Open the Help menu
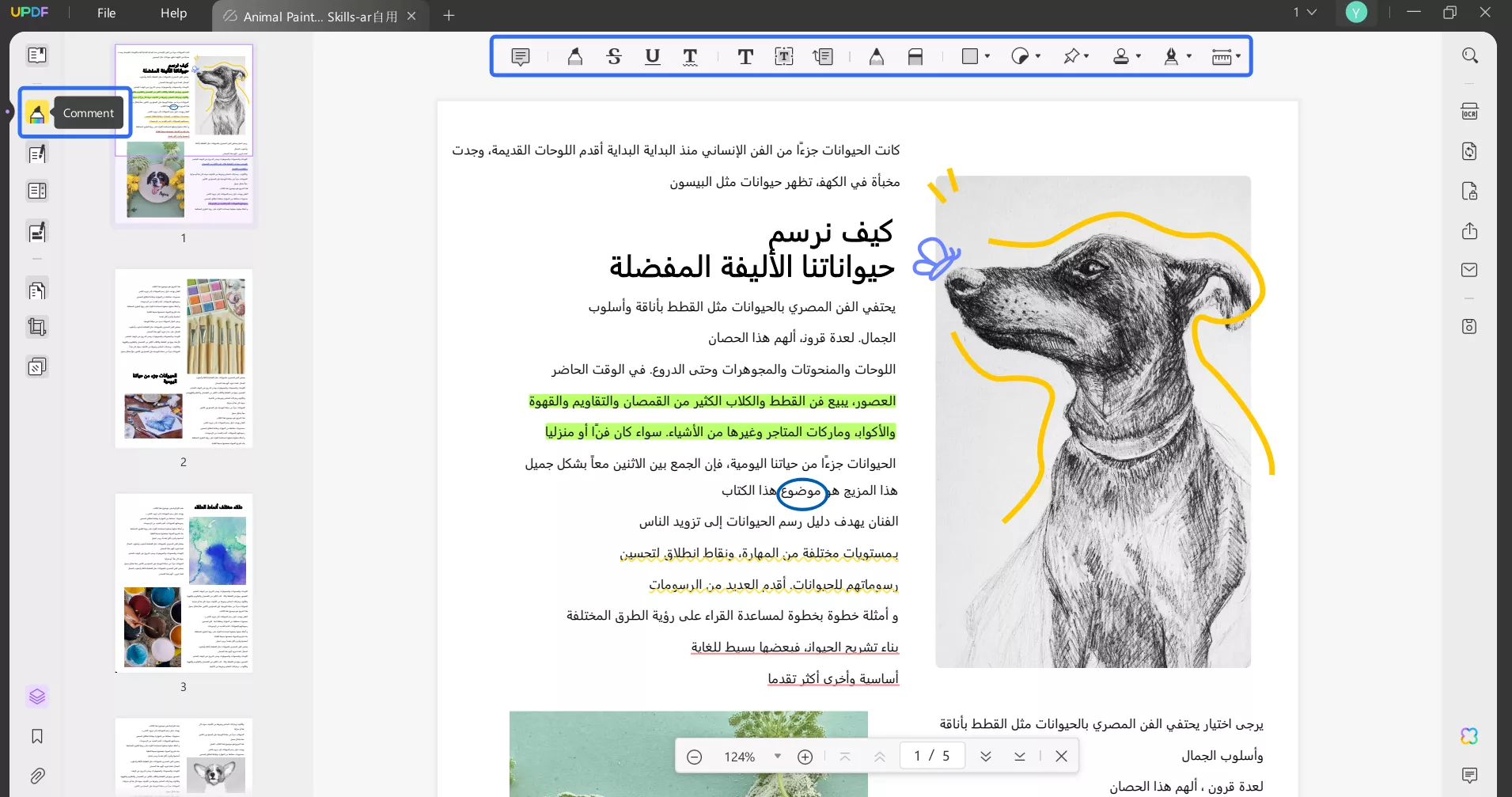Image resolution: width=1512 pixels, height=797 pixels. point(172,13)
